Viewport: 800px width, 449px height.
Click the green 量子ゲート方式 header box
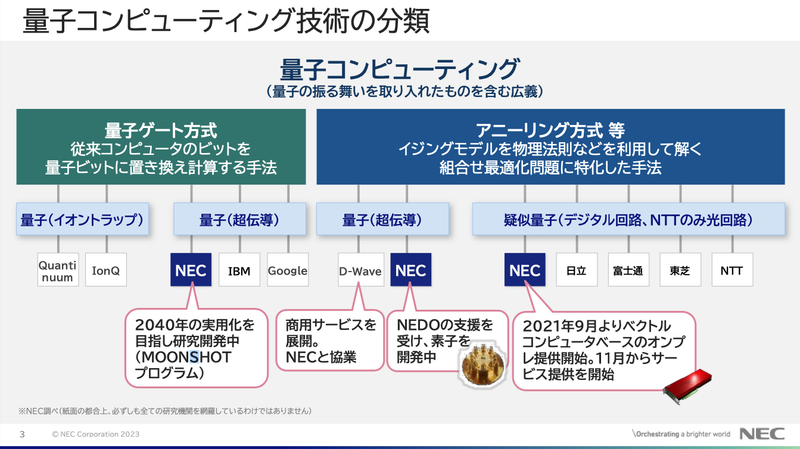point(160,146)
